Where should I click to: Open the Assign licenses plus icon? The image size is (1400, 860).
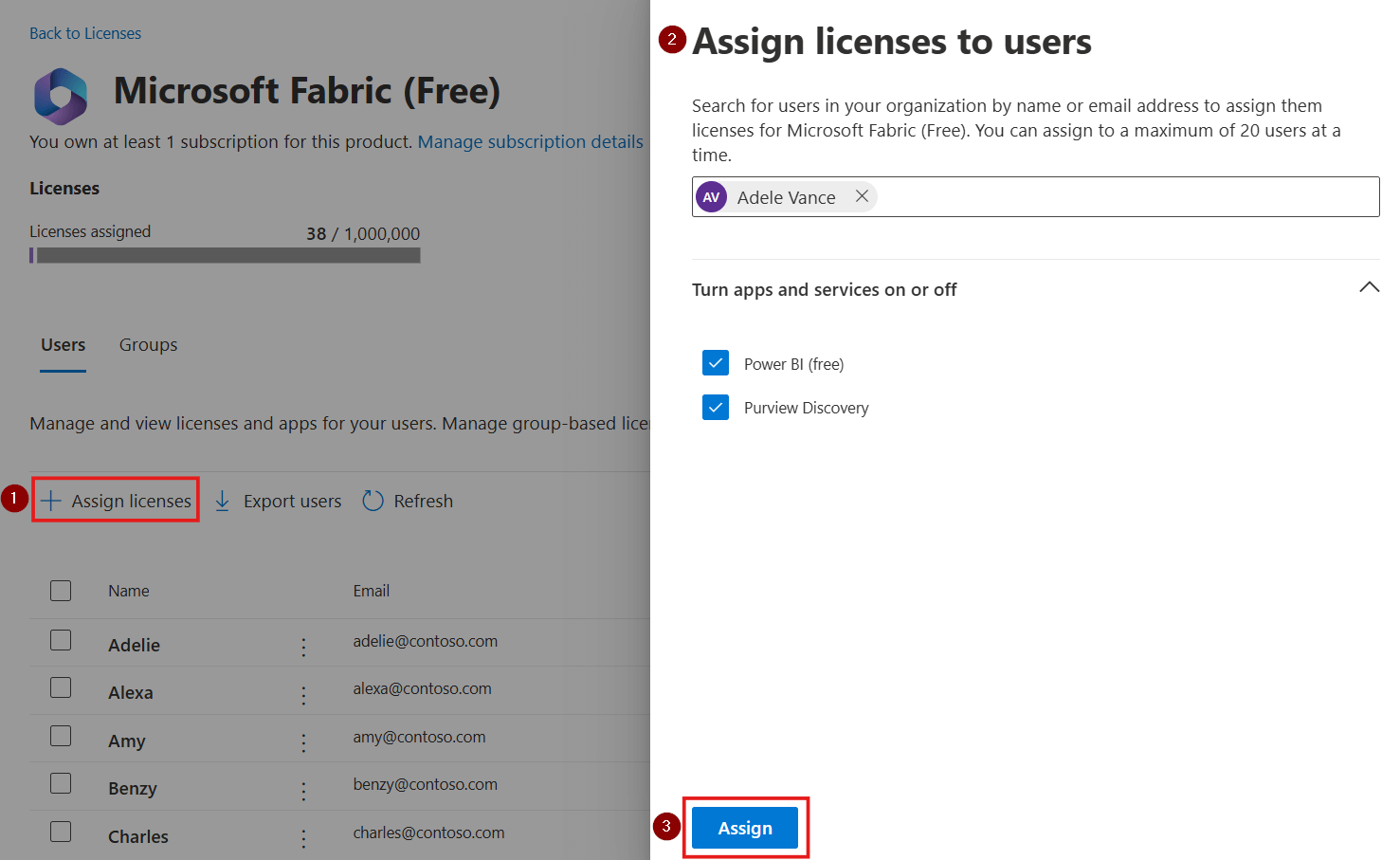point(51,501)
